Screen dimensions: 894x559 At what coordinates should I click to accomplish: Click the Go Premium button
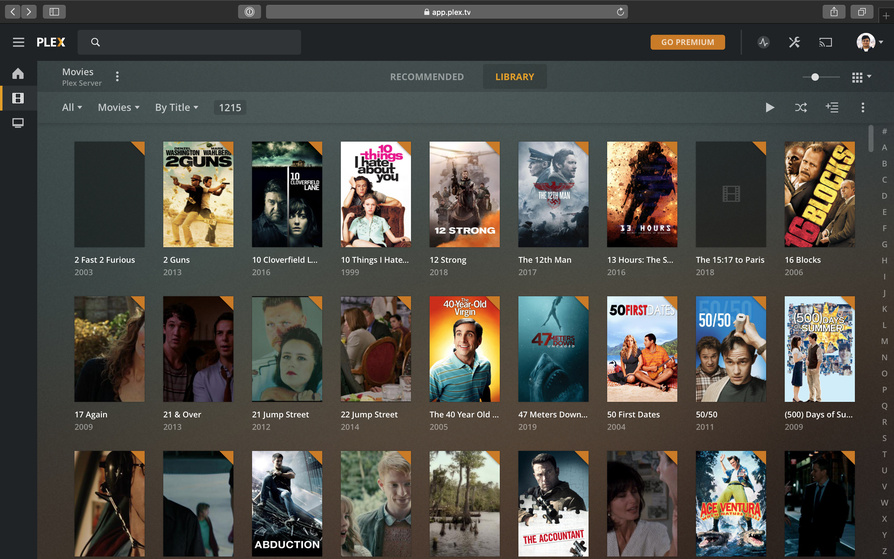[x=688, y=42]
